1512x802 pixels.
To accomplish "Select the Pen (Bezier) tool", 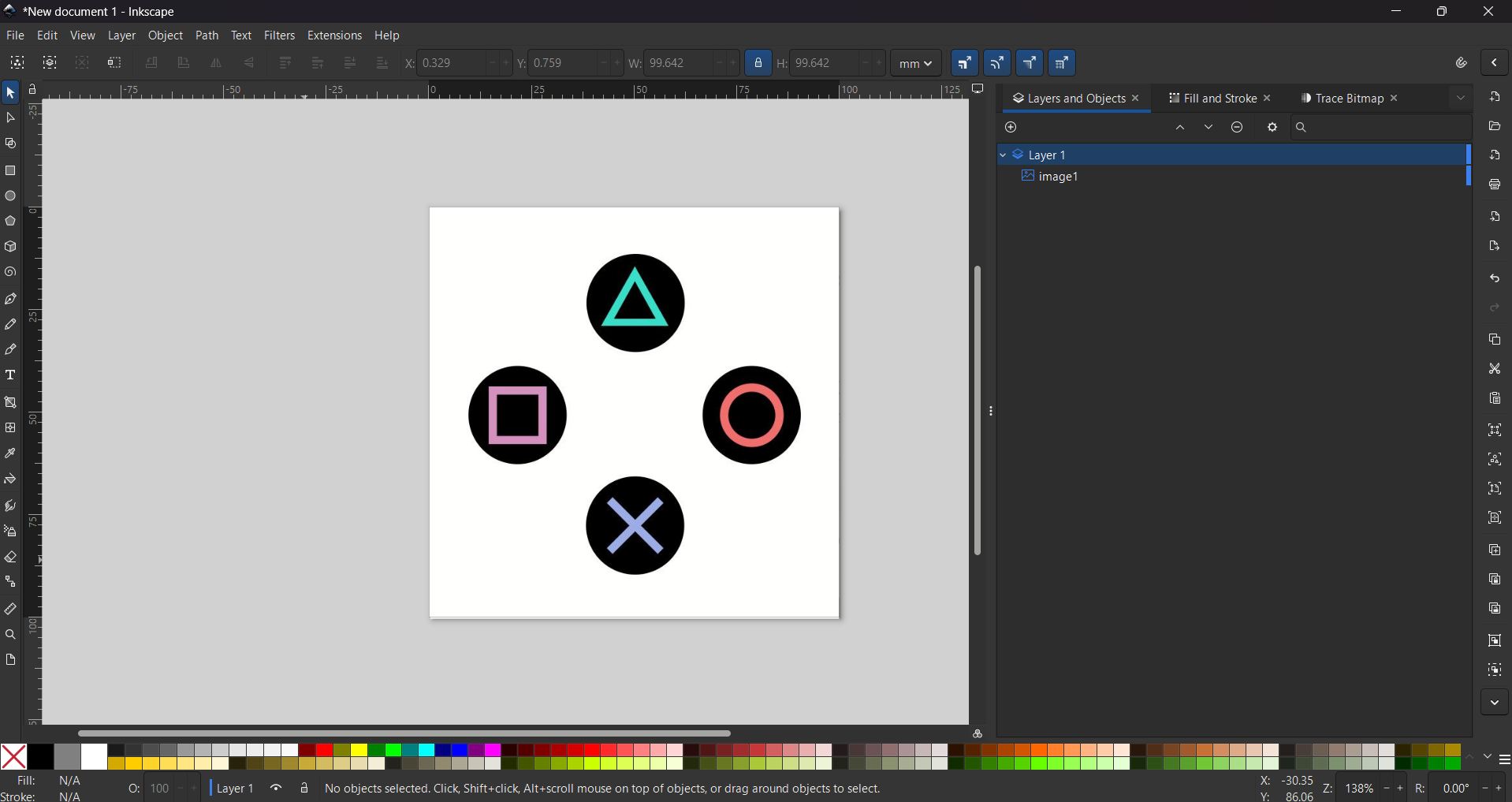I will (10, 299).
